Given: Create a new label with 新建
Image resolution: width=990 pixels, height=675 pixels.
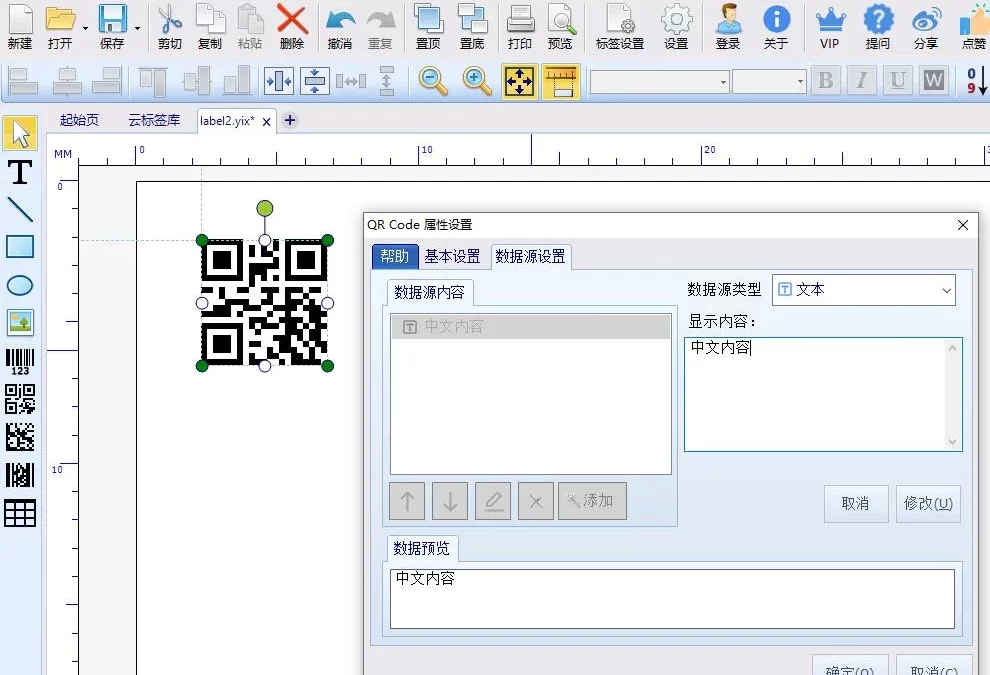Looking at the screenshot, I should point(20,26).
